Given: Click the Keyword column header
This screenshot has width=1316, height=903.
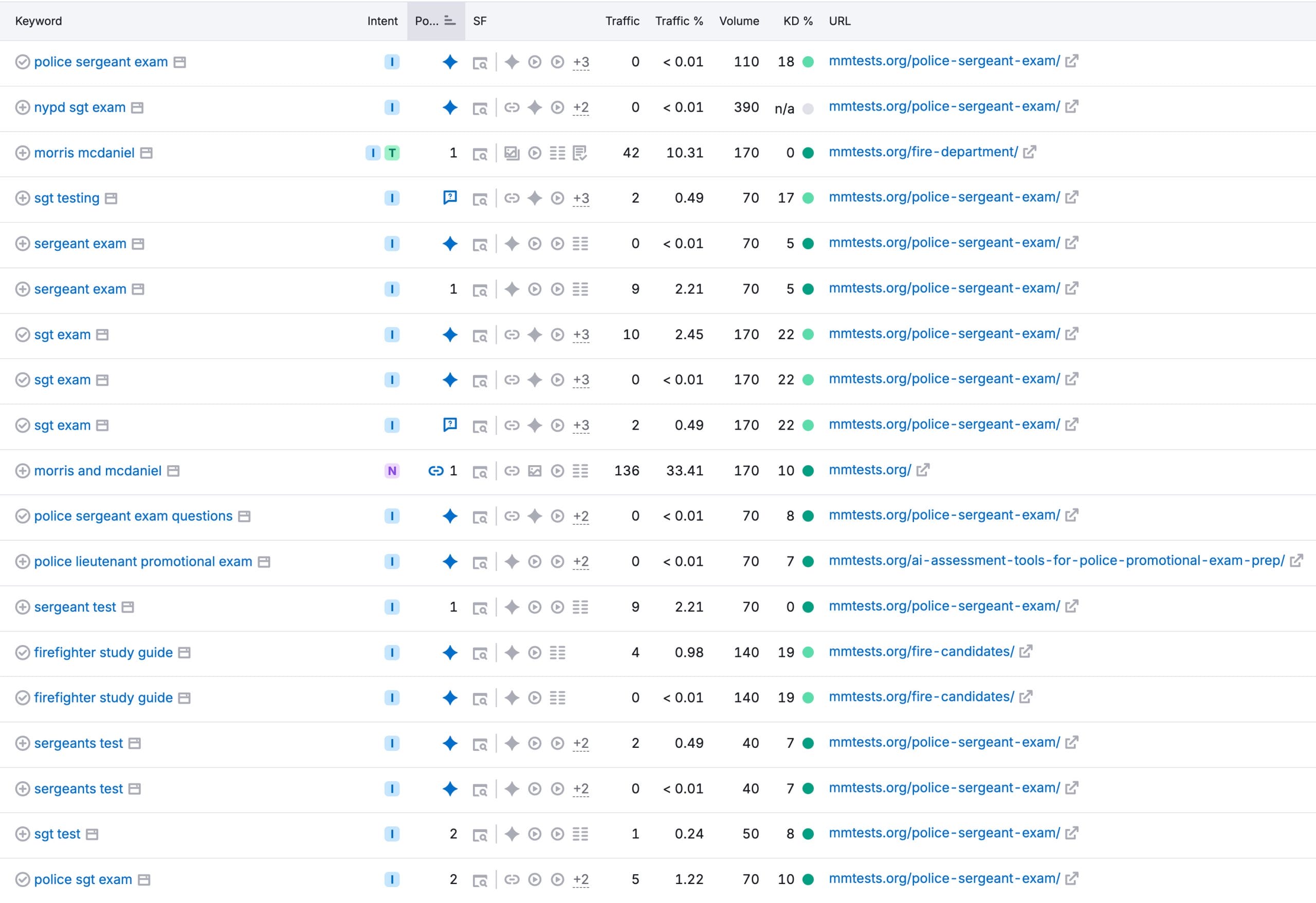Looking at the screenshot, I should click(39, 21).
